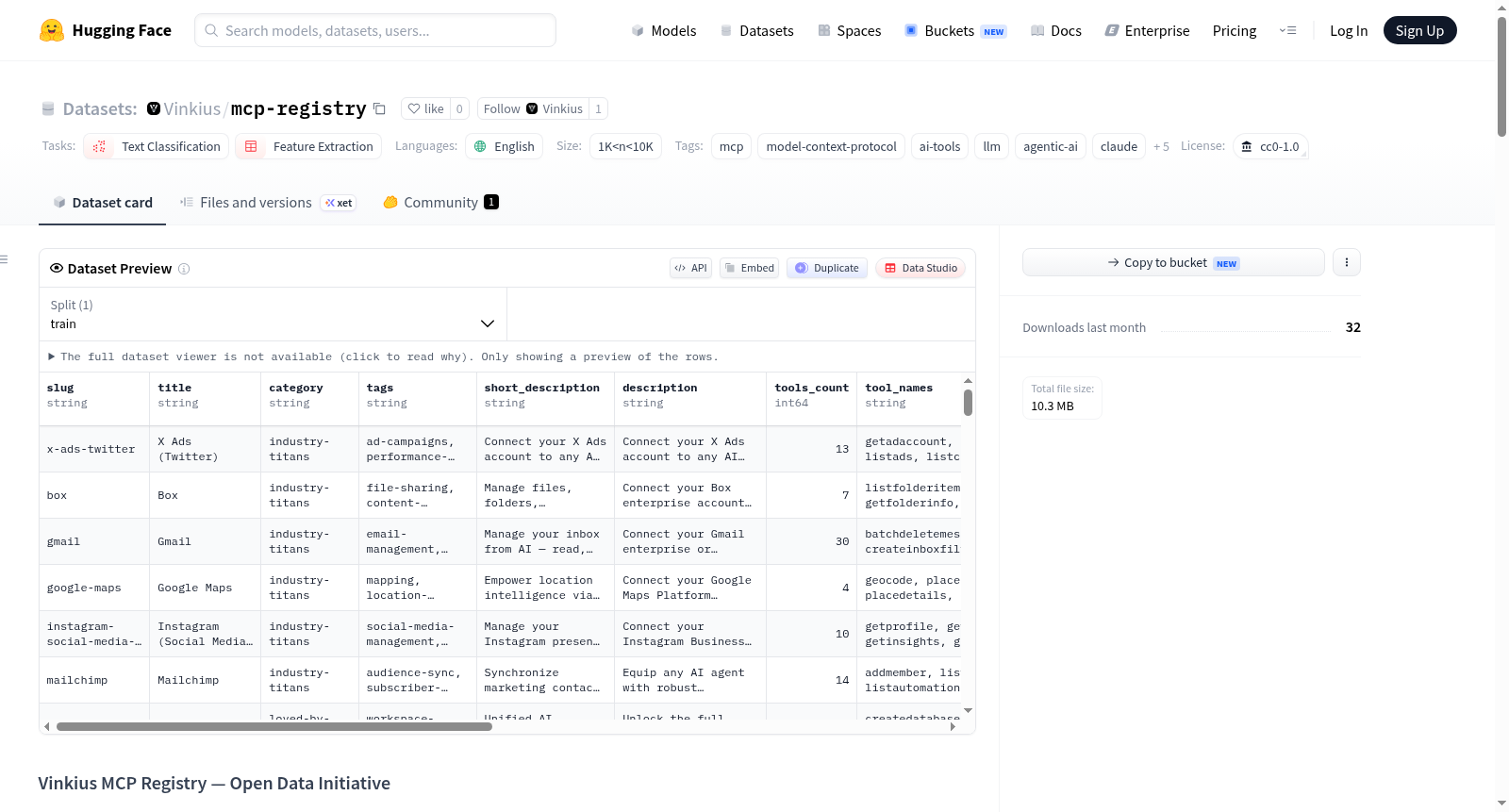The height and width of the screenshot is (812, 1509).
Task: Switch to the Files and versions tab
Action: [x=267, y=202]
